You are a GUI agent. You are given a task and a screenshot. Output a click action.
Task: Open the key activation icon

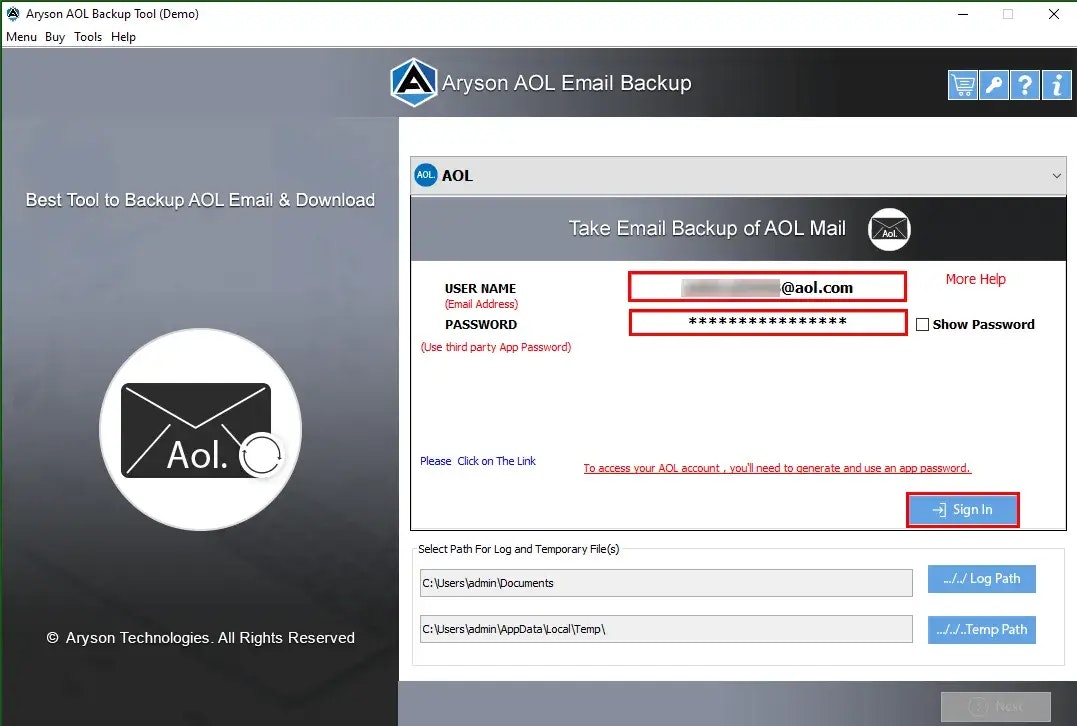pos(994,85)
